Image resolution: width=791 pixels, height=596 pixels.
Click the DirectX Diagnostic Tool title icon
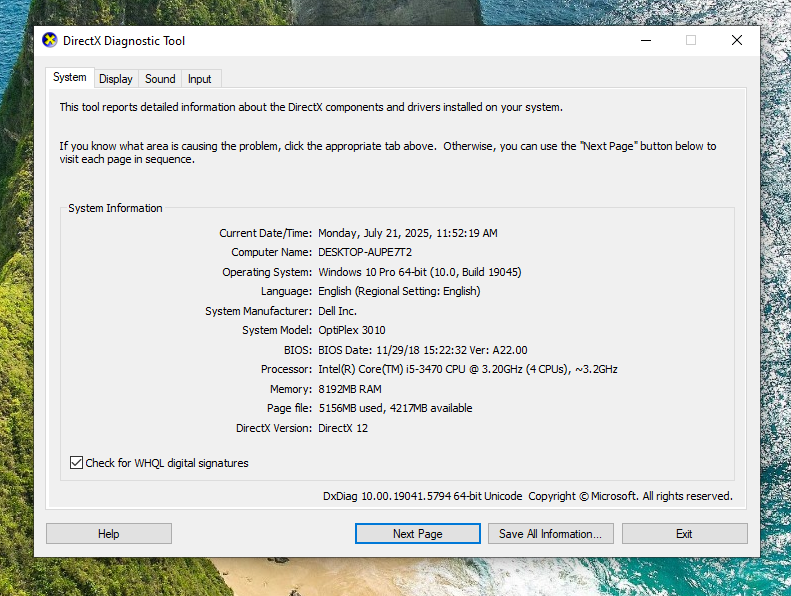click(x=49, y=40)
